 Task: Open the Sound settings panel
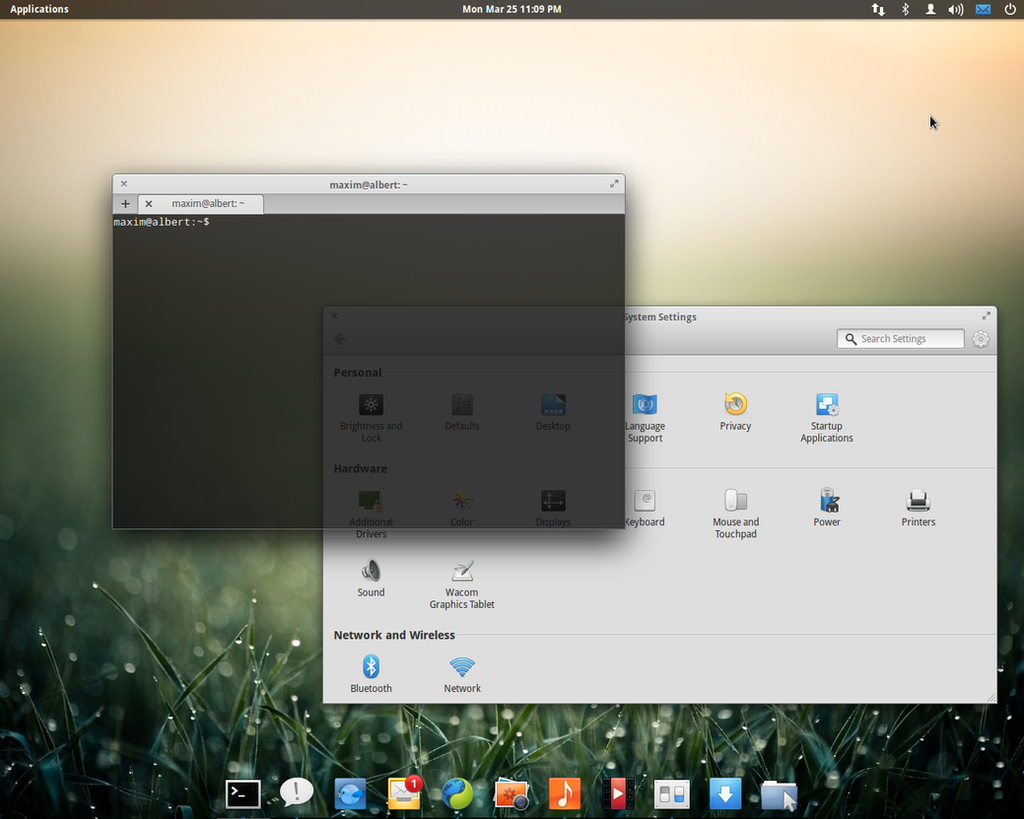[x=371, y=579]
